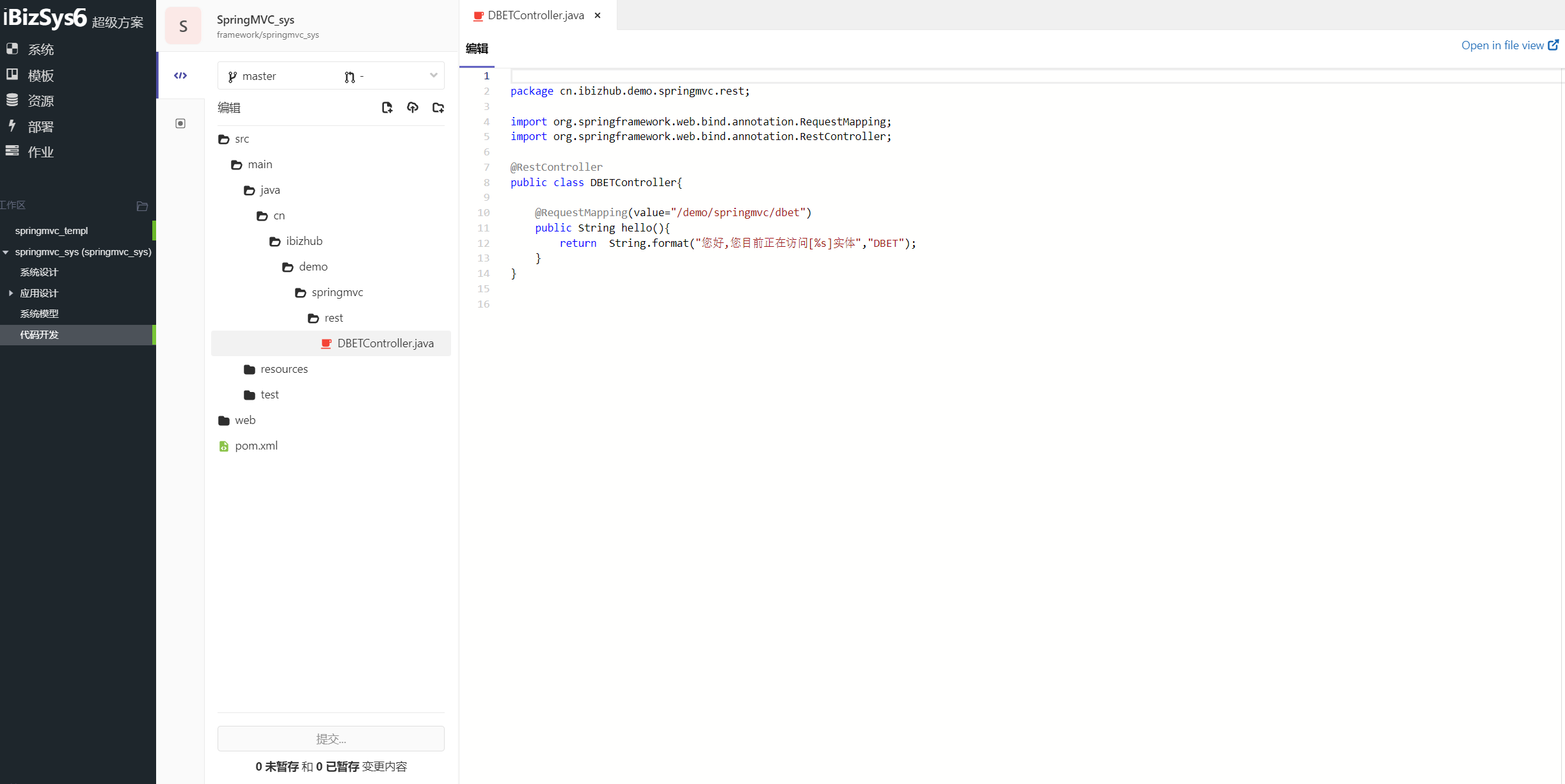The image size is (1565, 784).
Task: Collapse the demo folder
Action: pyautogui.click(x=288, y=267)
